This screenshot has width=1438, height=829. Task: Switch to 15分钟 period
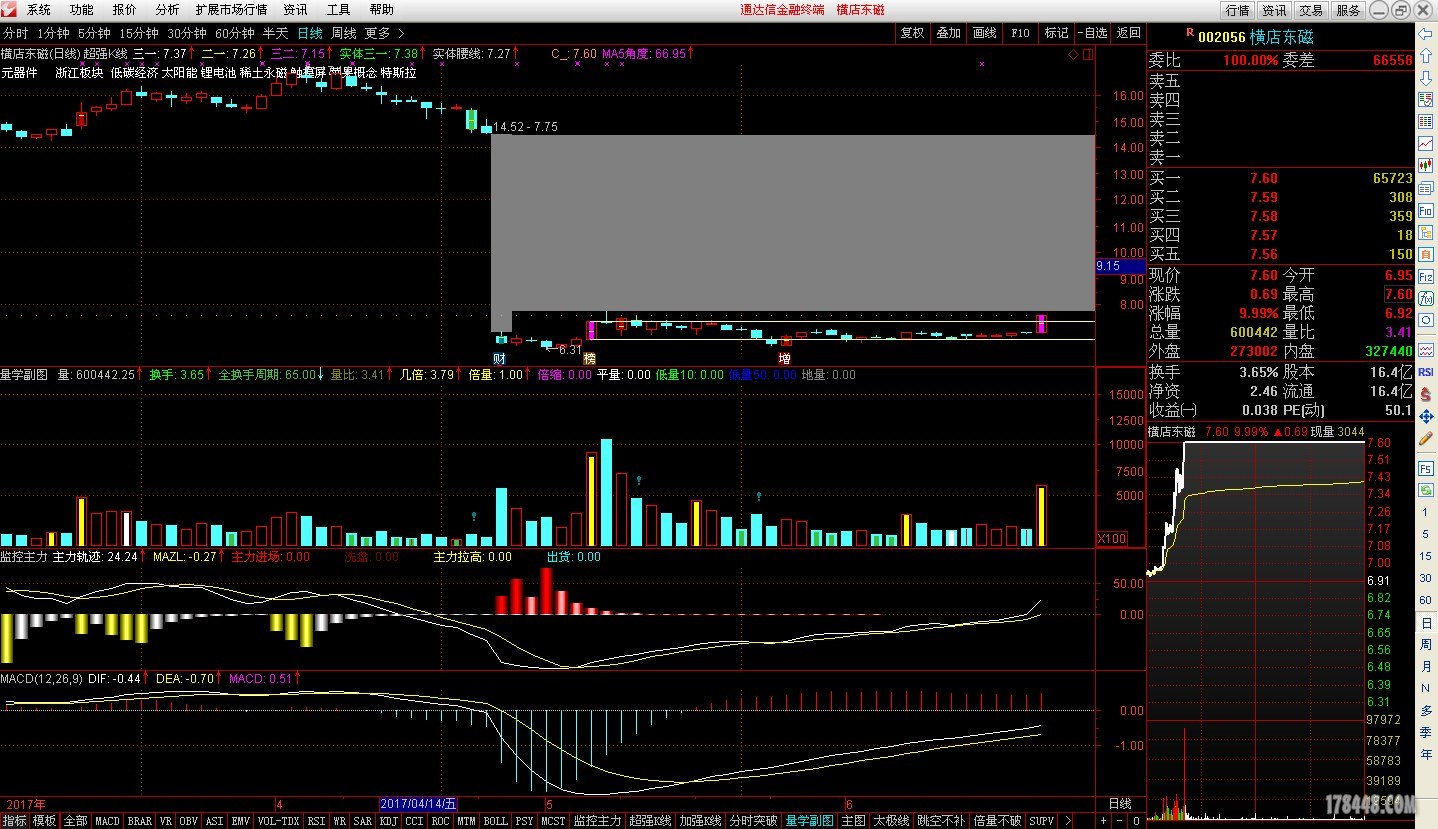pos(139,33)
